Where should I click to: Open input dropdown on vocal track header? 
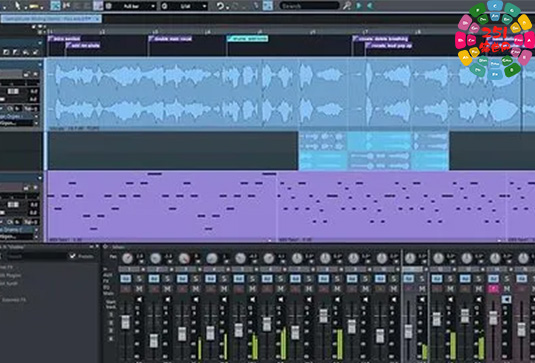click(x=37, y=117)
